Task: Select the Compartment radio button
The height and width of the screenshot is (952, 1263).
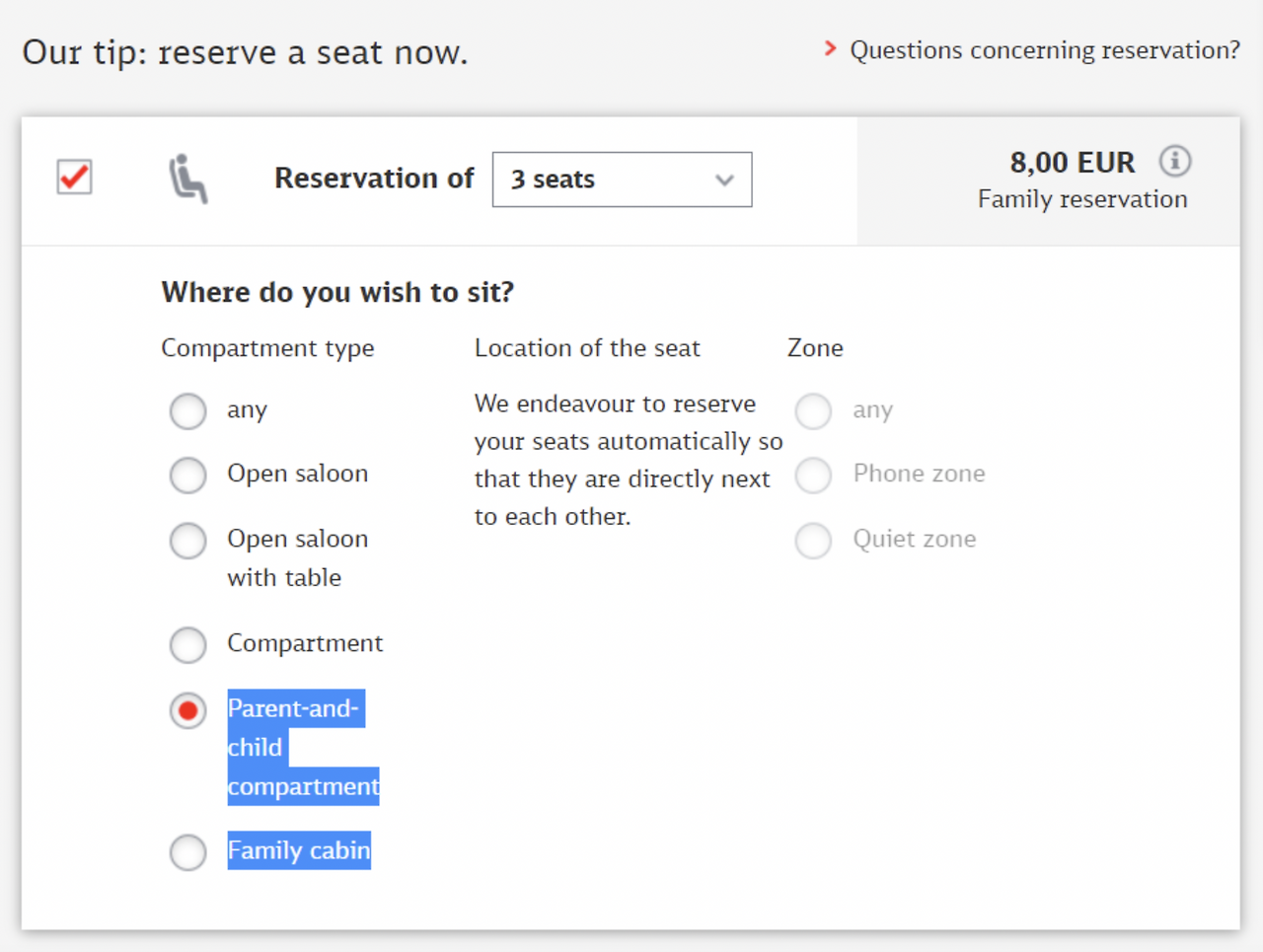Action: [187, 644]
